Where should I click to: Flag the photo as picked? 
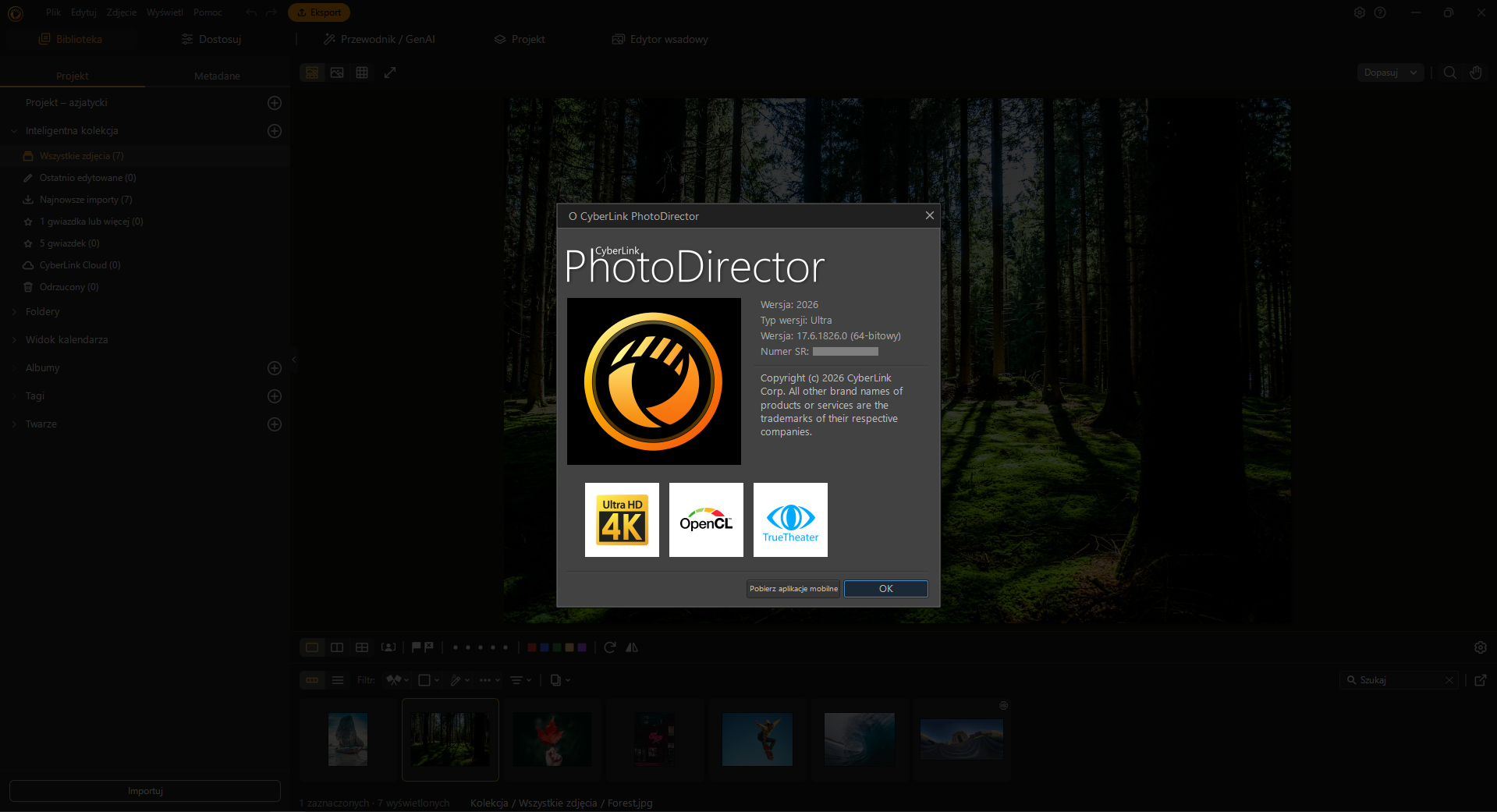(417, 647)
